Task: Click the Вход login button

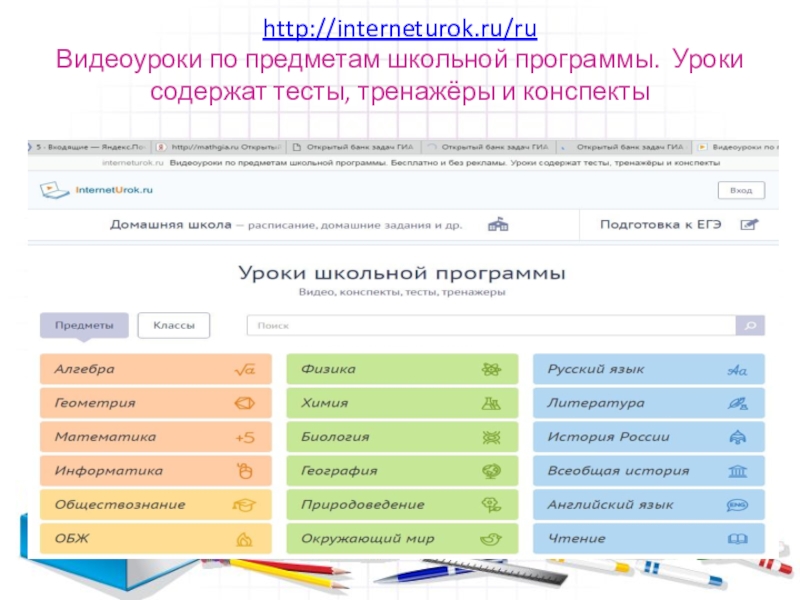Action: (x=741, y=190)
